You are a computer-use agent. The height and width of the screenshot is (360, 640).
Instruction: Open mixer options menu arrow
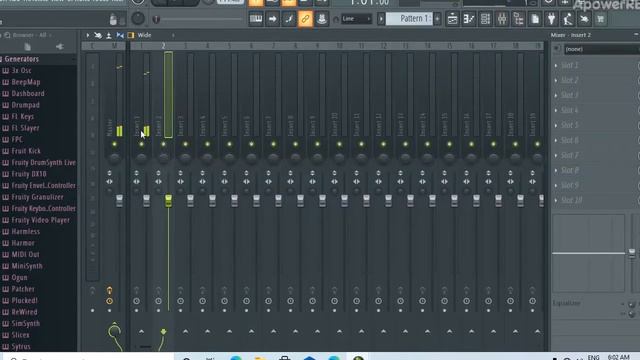point(87,36)
